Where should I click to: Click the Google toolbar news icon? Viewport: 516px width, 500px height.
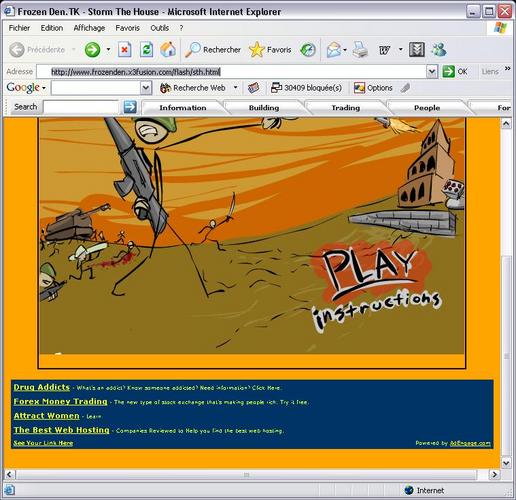254,88
